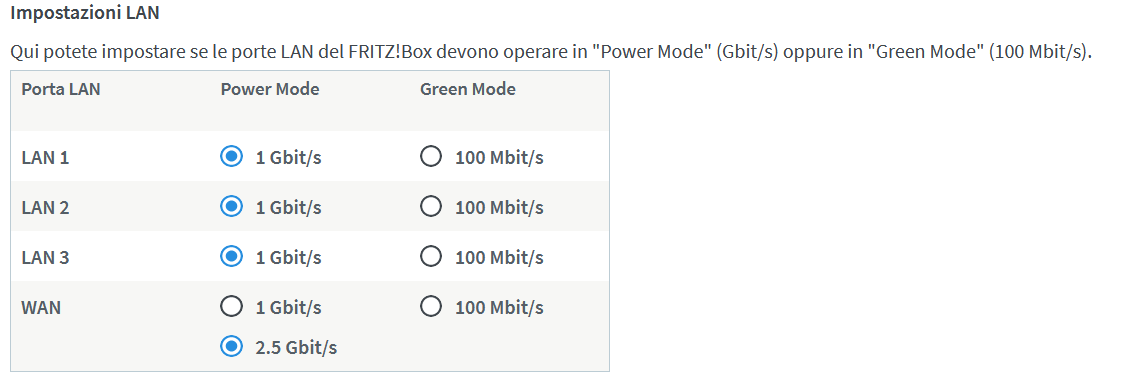This screenshot has width=1146, height=387.
Task: Click the Impostazioni LAN section heading
Action: [85, 13]
